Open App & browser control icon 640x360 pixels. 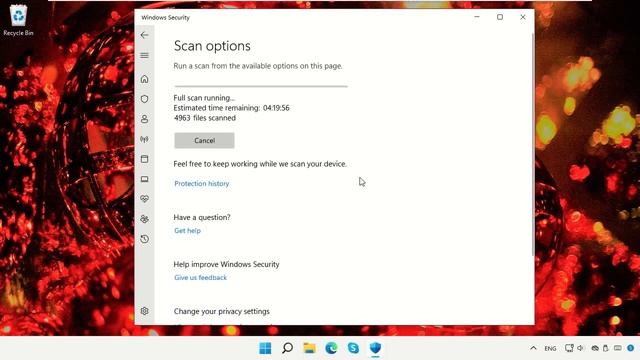(144, 159)
